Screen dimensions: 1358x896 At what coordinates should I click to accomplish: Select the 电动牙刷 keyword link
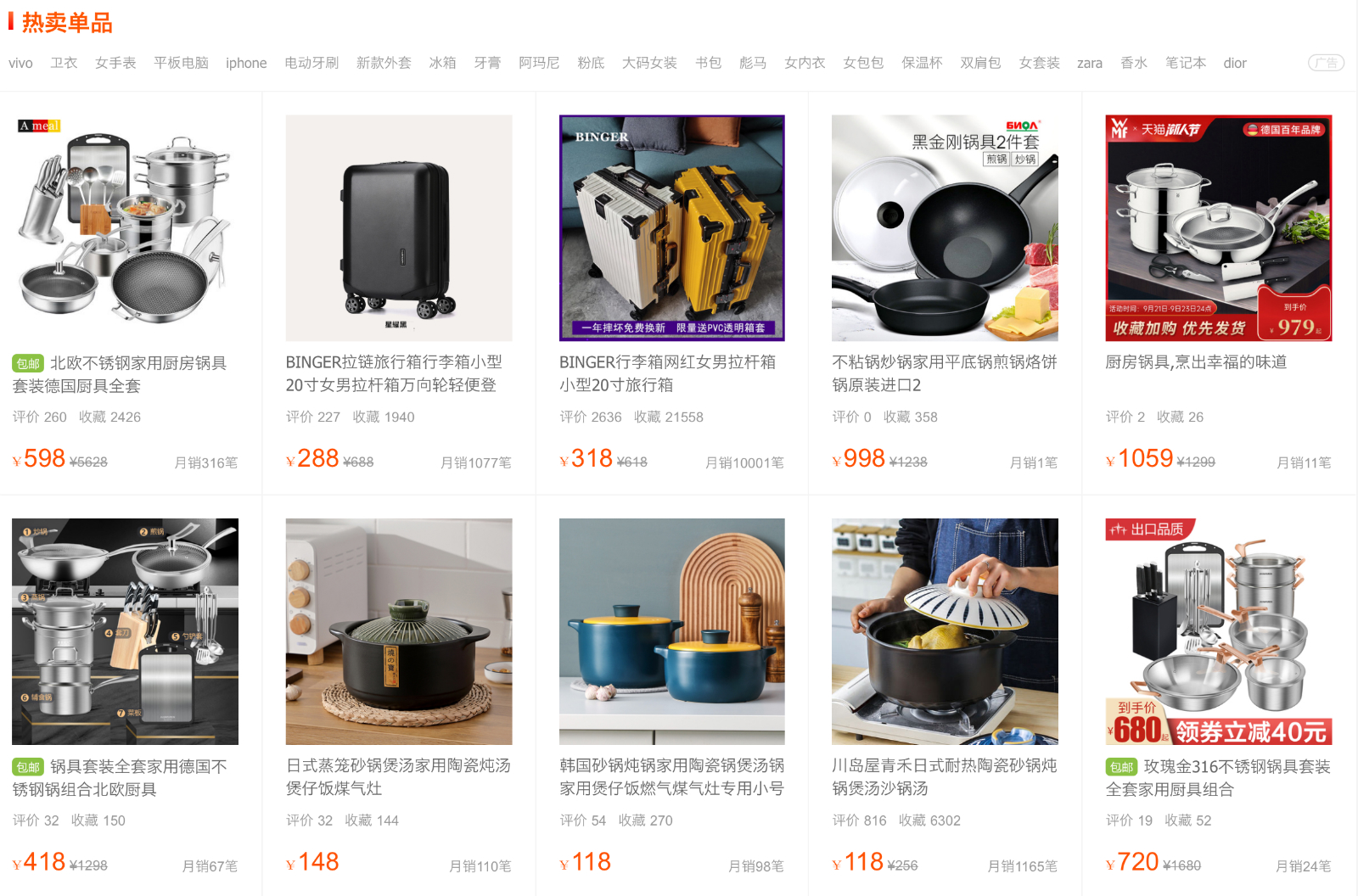(x=311, y=63)
